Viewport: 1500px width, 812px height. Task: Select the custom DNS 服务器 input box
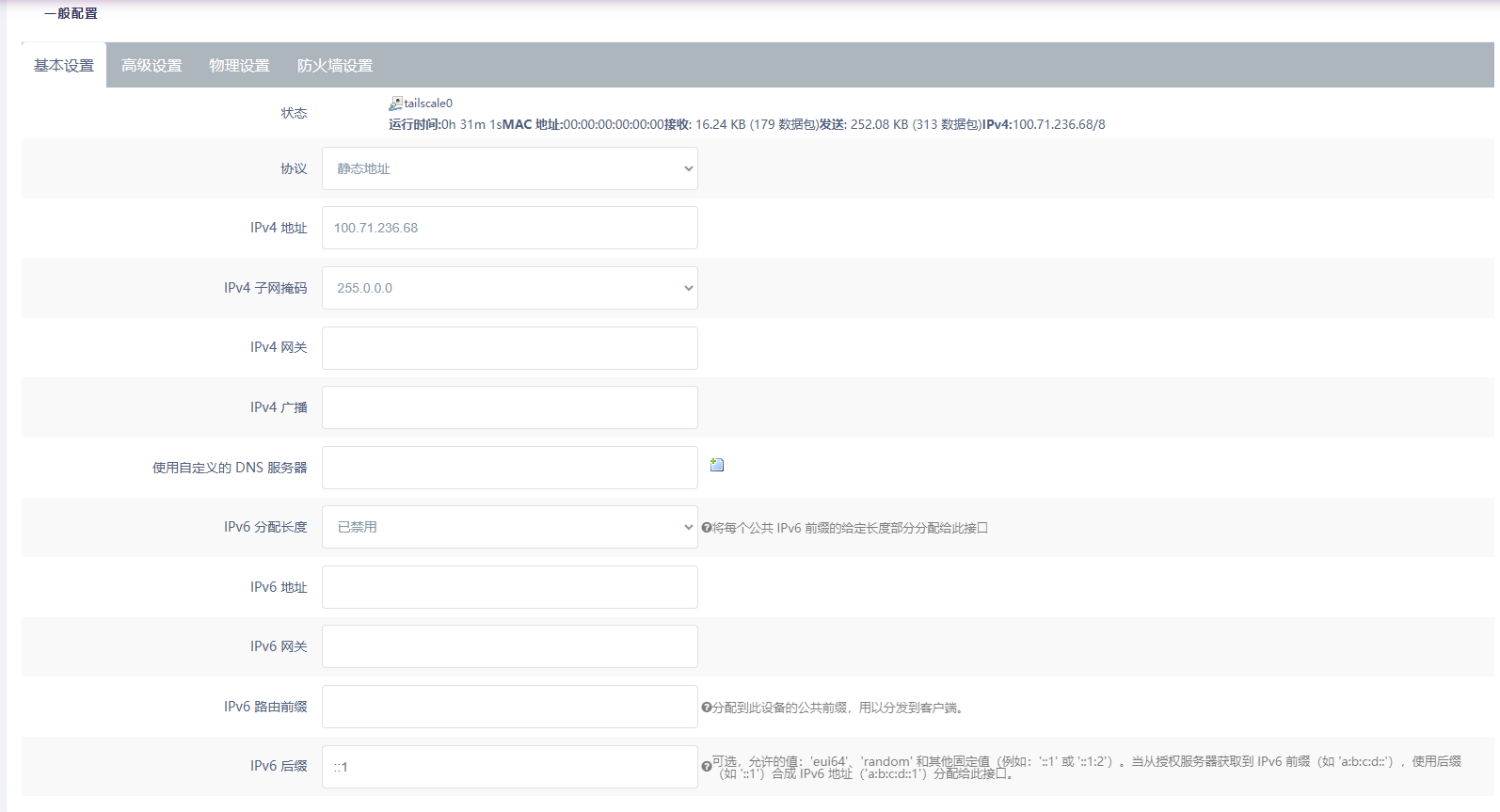509,468
